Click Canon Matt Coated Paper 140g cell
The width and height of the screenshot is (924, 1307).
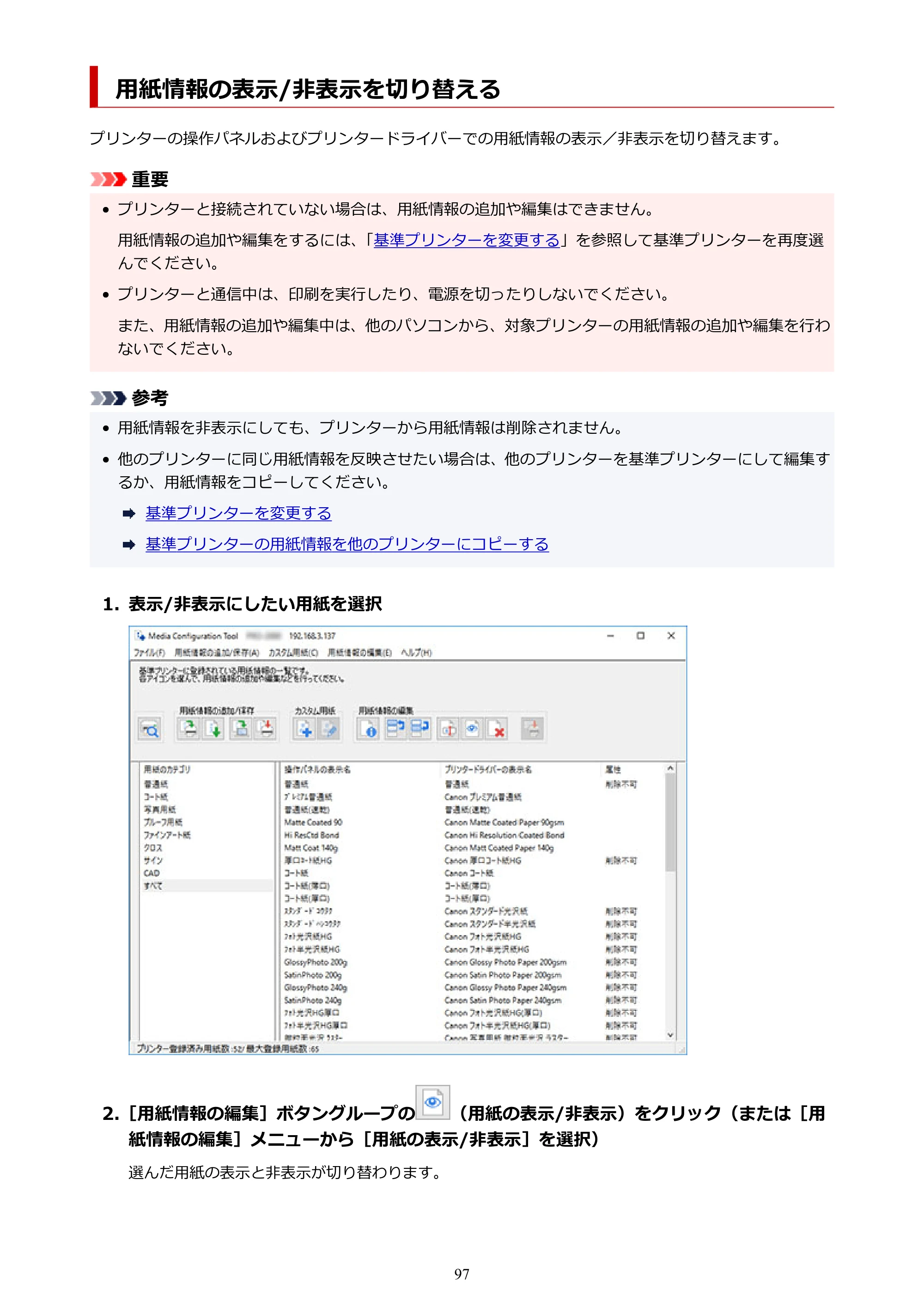(x=498, y=848)
